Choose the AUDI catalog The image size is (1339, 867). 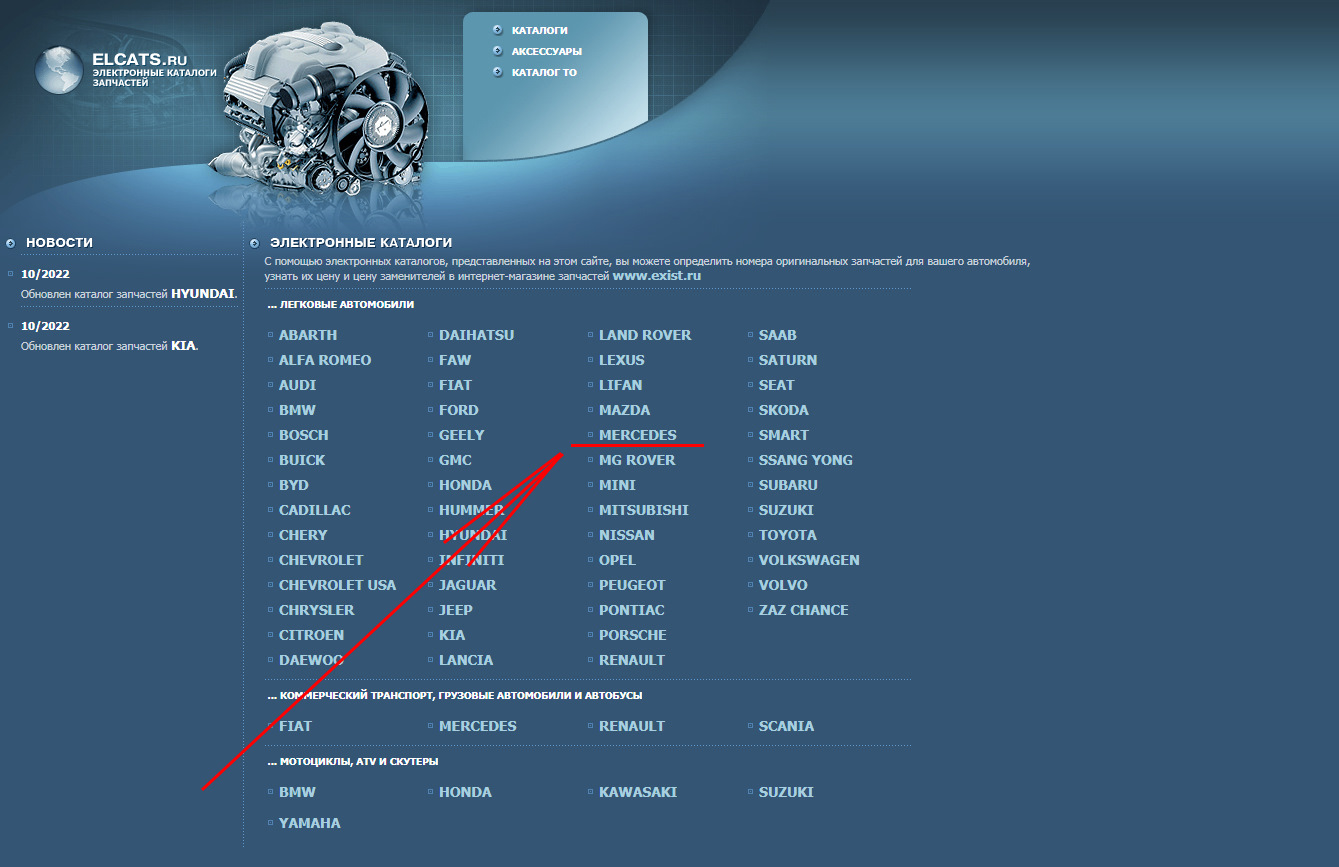pos(297,385)
